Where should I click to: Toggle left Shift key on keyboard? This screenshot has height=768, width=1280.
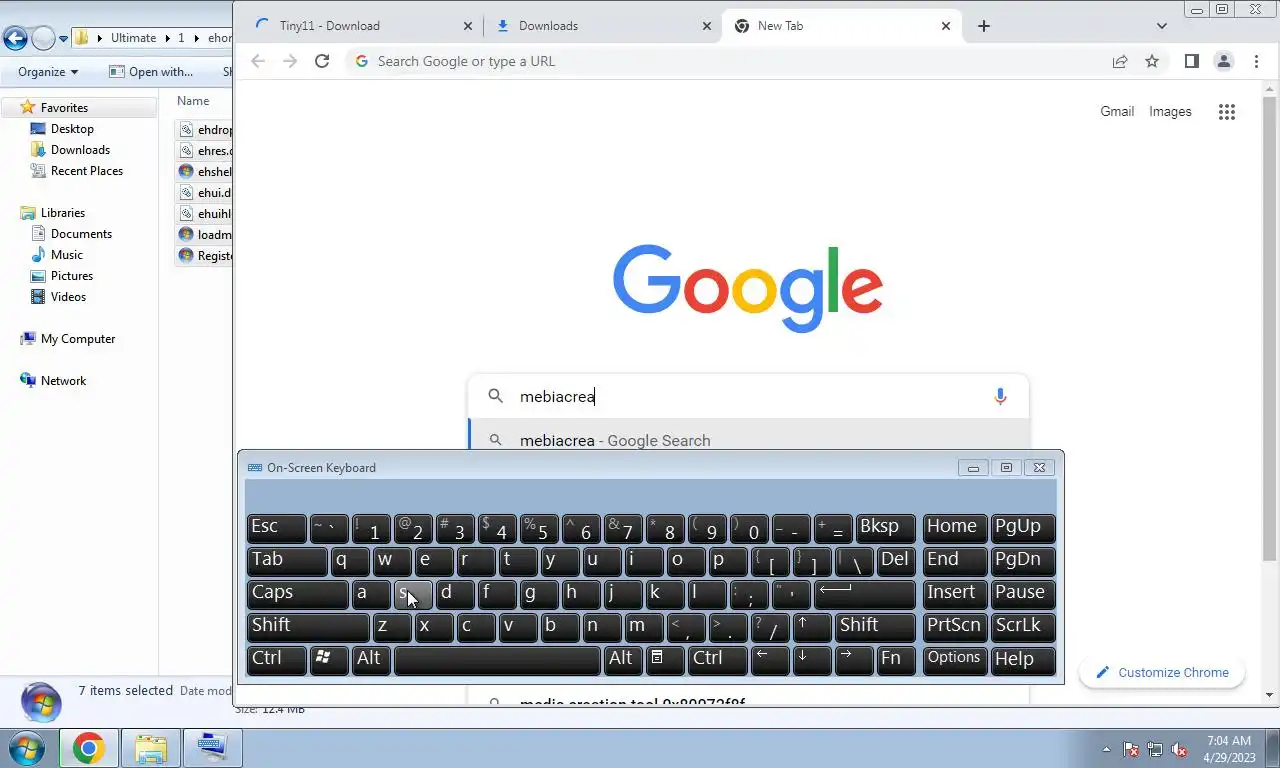pyautogui.click(x=308, y=627)
